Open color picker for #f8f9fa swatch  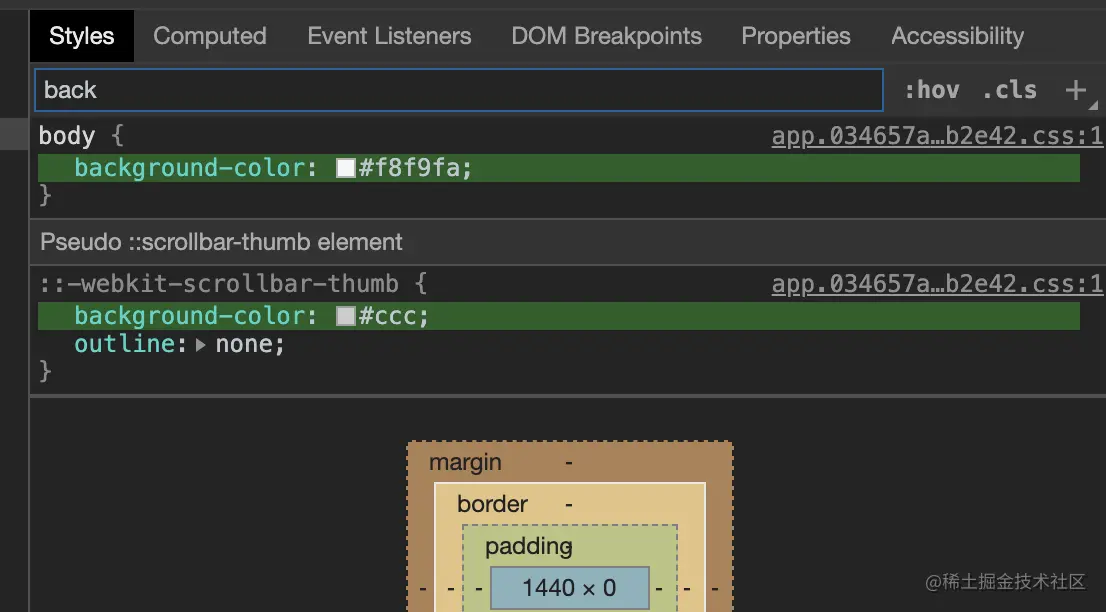346,168
